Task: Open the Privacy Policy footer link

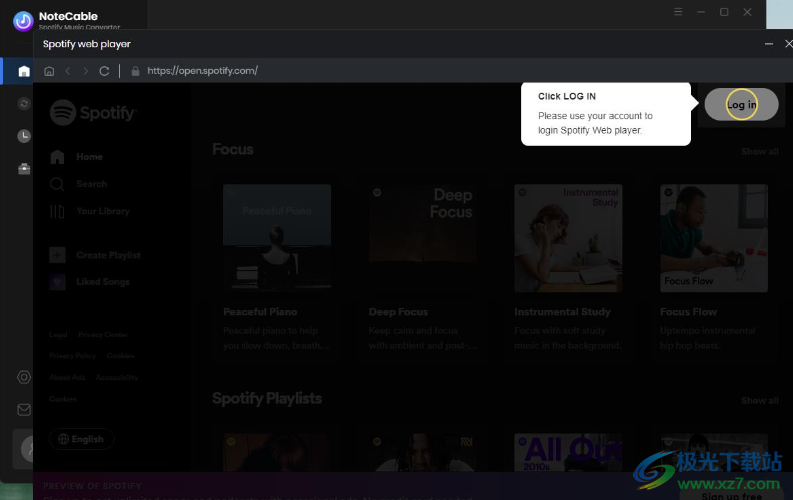Action: coord(72,356)
